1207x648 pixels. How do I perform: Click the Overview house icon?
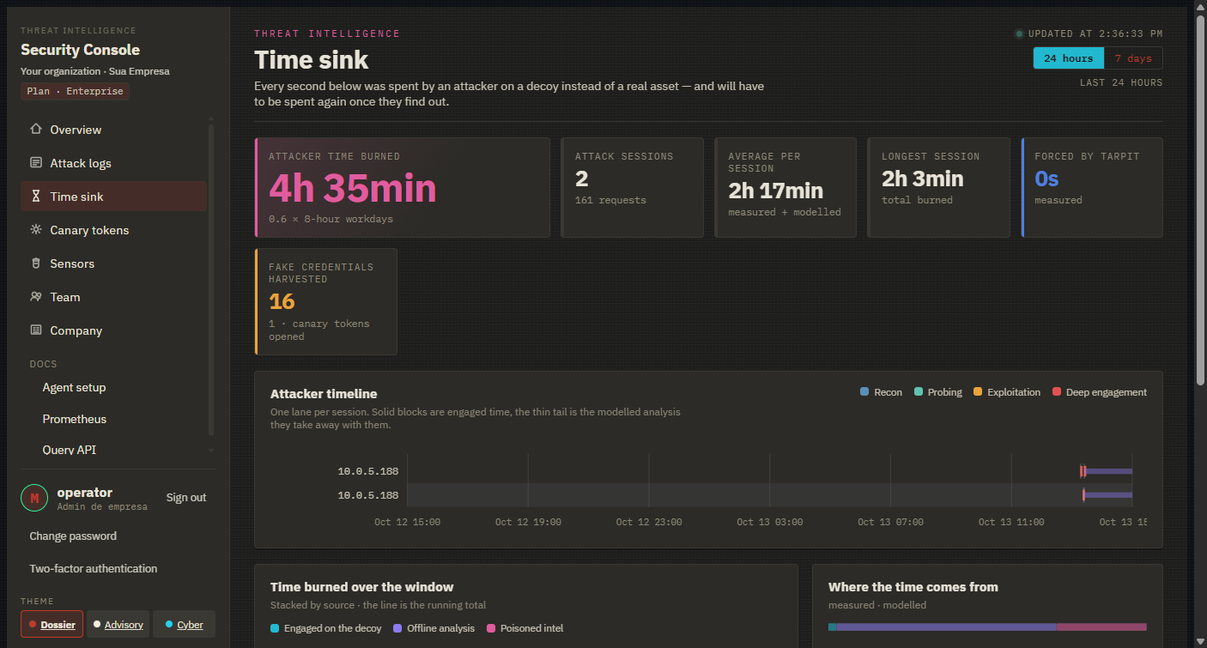point(36,129)
